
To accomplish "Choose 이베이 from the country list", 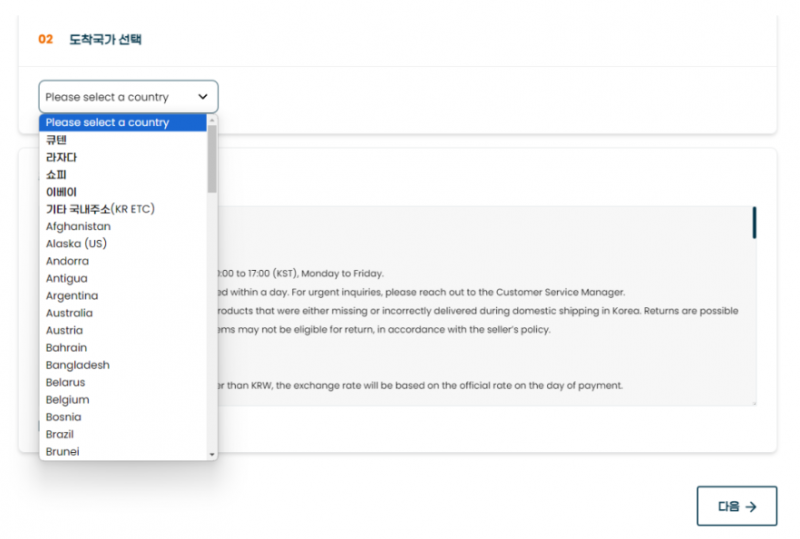I will (123, 192).
